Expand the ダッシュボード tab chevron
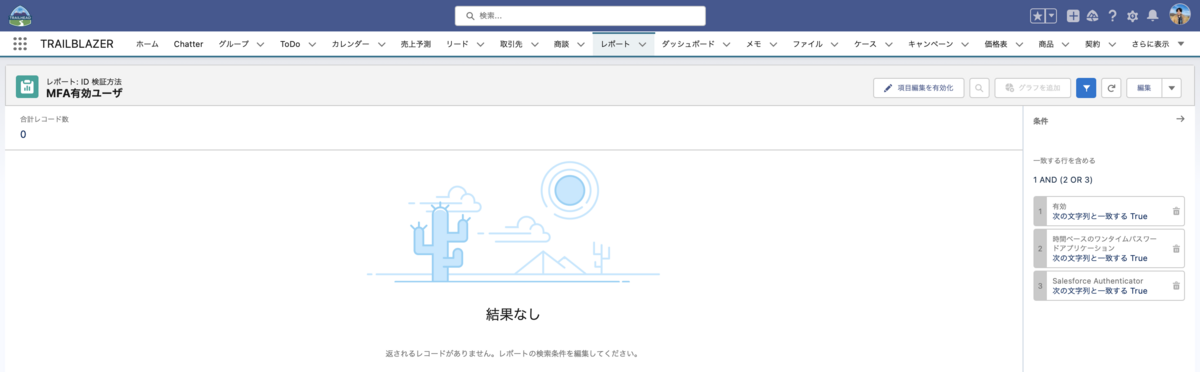This screenshot has width=1200, height=372. point(727,45)
